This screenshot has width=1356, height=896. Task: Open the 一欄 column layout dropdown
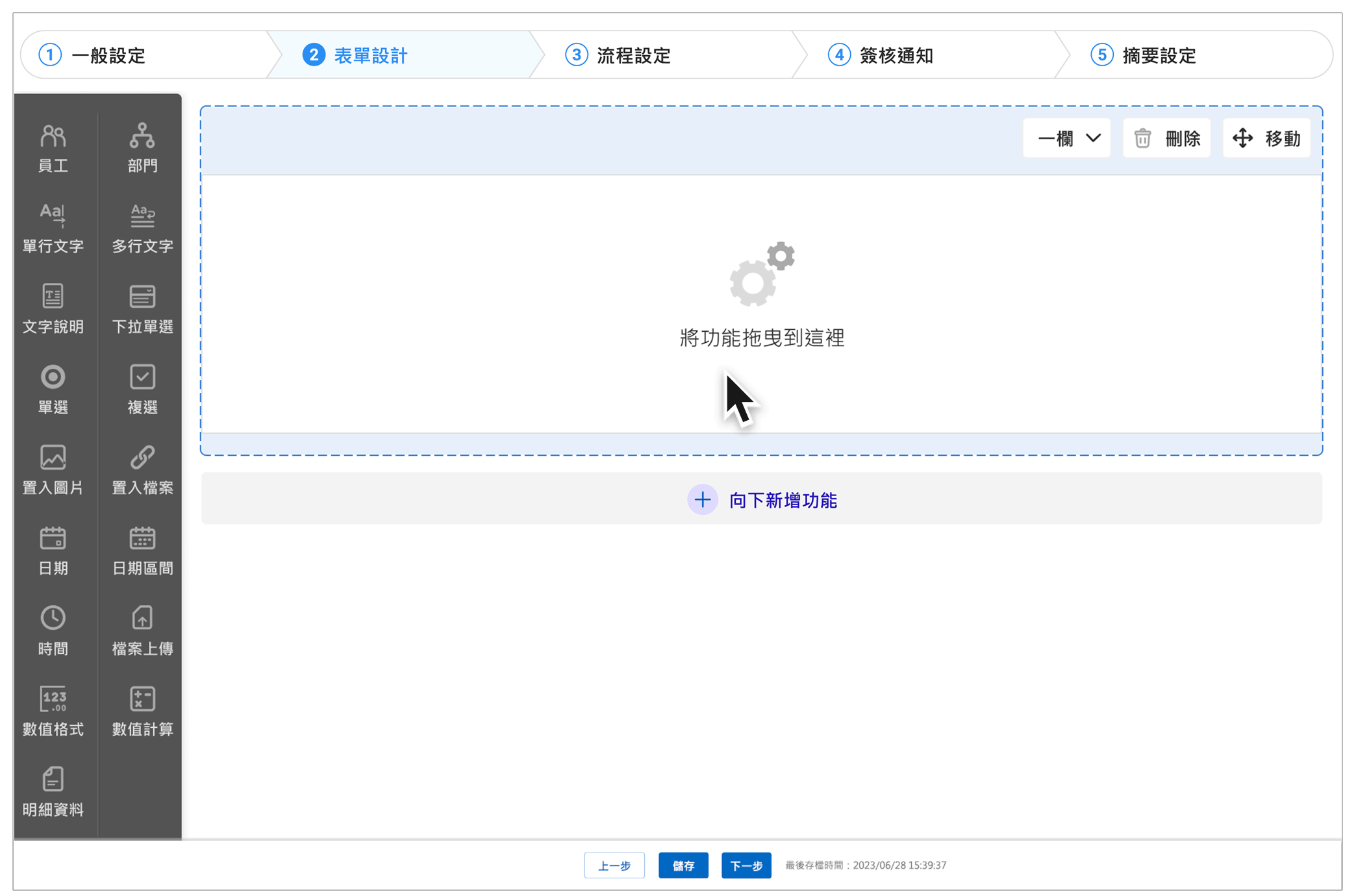[1066, 138]
